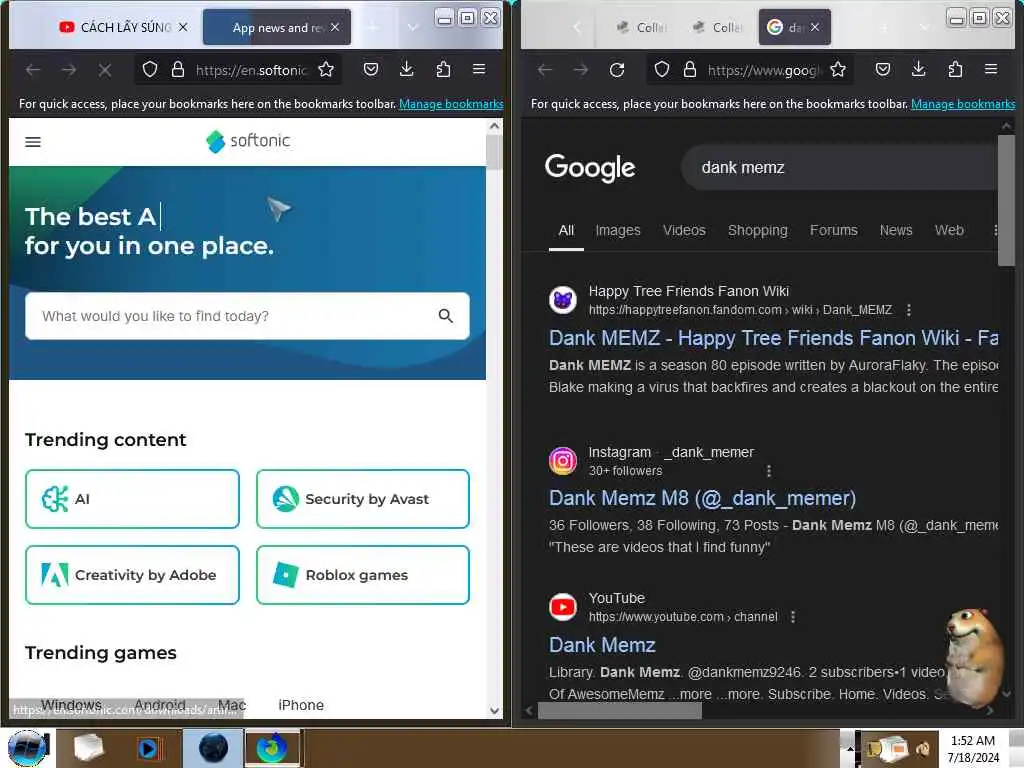Open Dank MEMZ Happy Tree Friends Wiki result
1024x768 pixels.
pos(773,338)
